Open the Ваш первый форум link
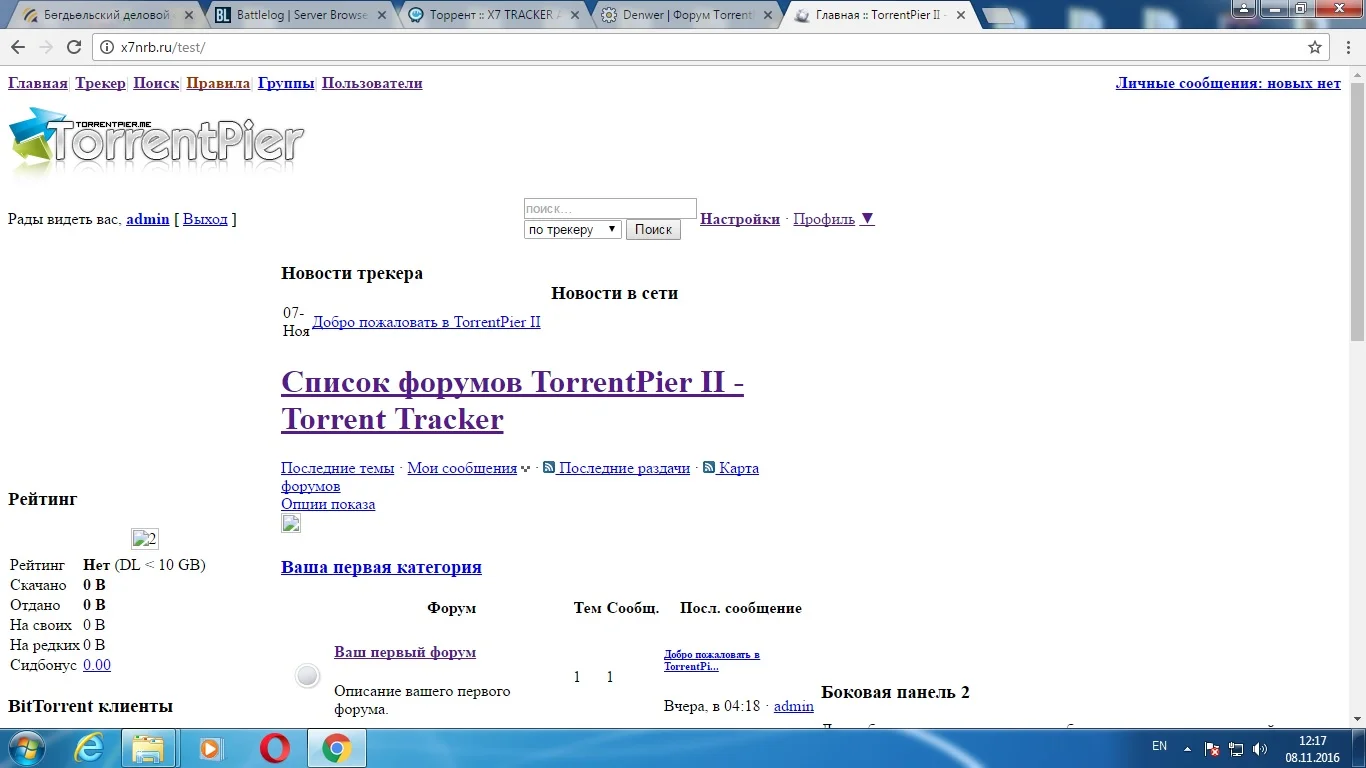Screen dimensions: 1366x768 405,652
